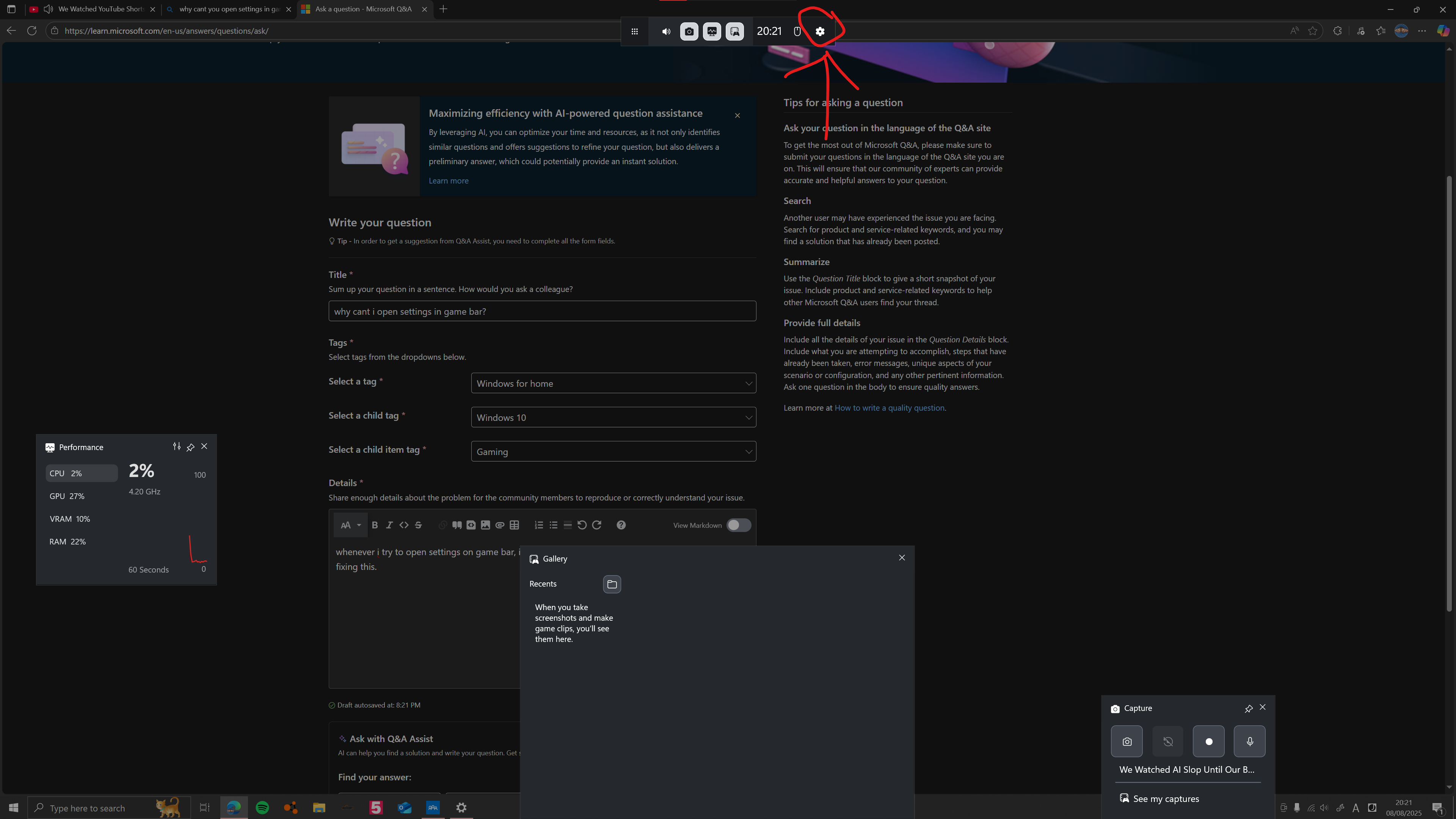Viewport: 1456px width, 819px height.
Task: Apply bold formatting in Details editor
Action: coord(375,525)
